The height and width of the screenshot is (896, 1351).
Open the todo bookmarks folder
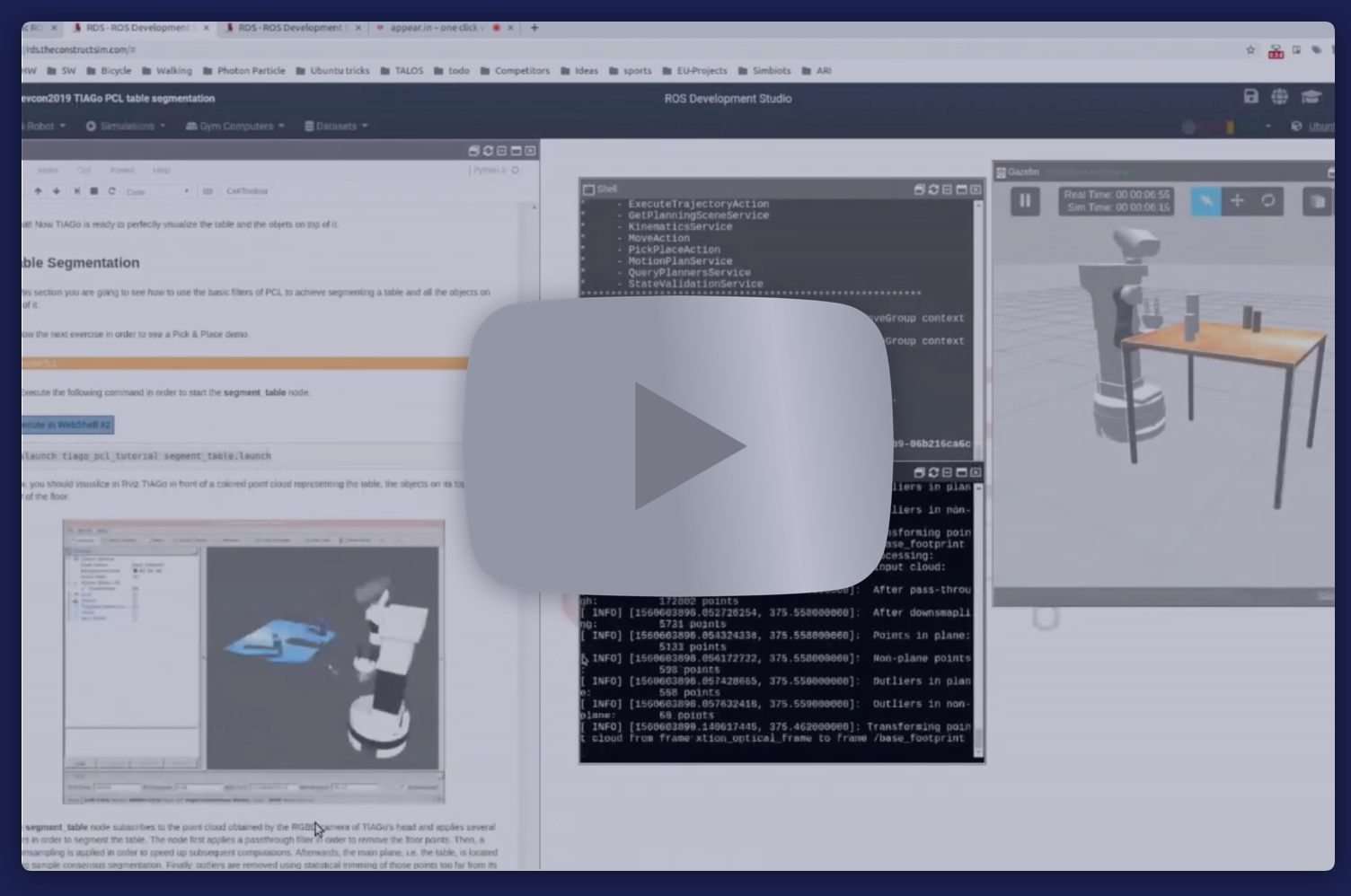(x=452, y=71)
